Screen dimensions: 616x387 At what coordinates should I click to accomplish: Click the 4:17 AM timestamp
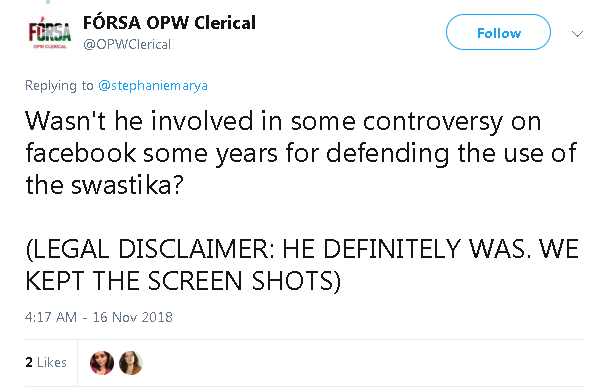pyautogui.click(x=51, y=317)
